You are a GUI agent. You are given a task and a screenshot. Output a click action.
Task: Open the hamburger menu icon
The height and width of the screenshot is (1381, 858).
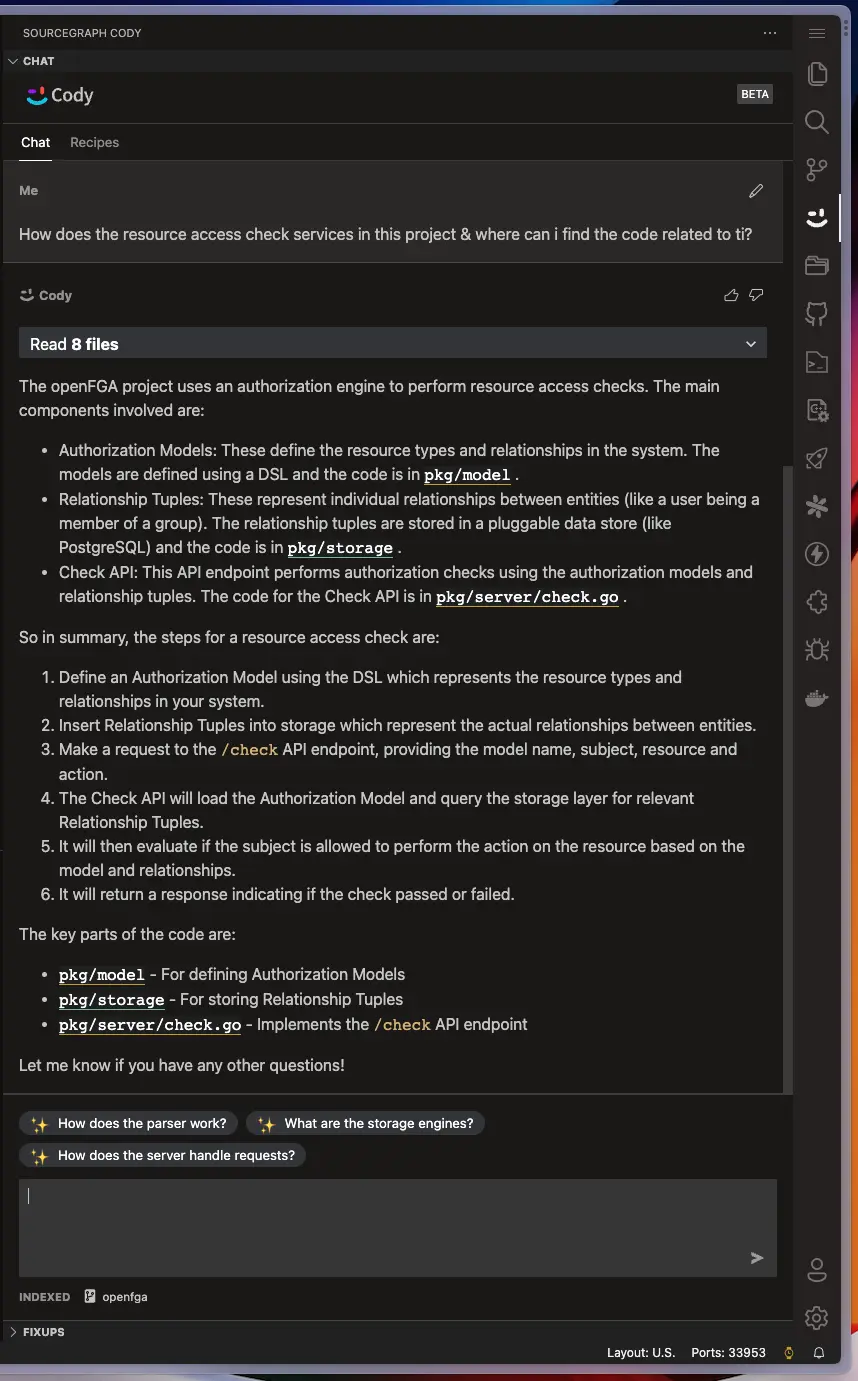pyautogui.click(x=817, y=33)
